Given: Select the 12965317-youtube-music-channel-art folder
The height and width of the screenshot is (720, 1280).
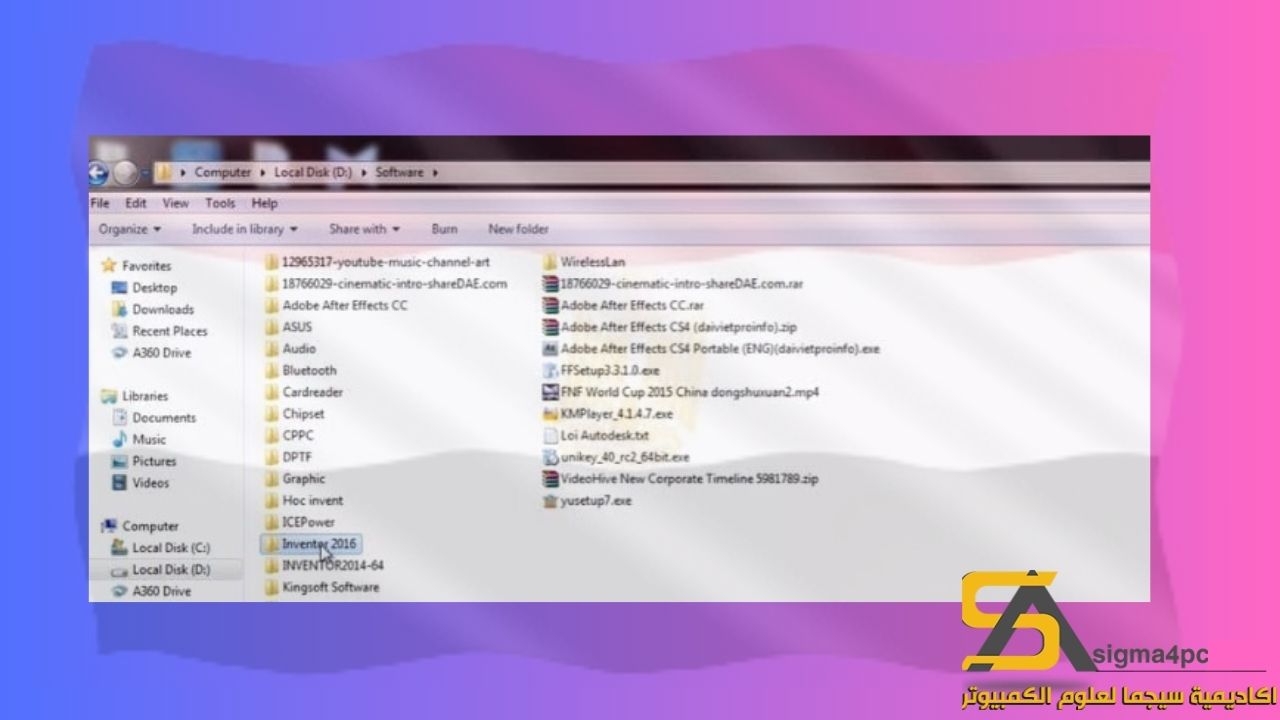Looking at the screenshot, I should coord(378,262).
